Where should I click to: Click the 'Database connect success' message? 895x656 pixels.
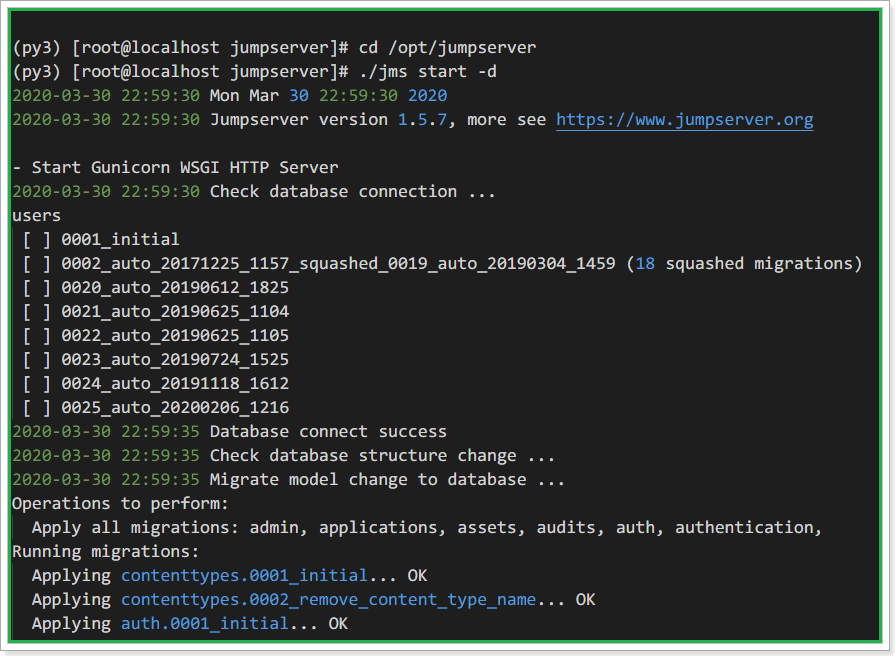point(328,431)
